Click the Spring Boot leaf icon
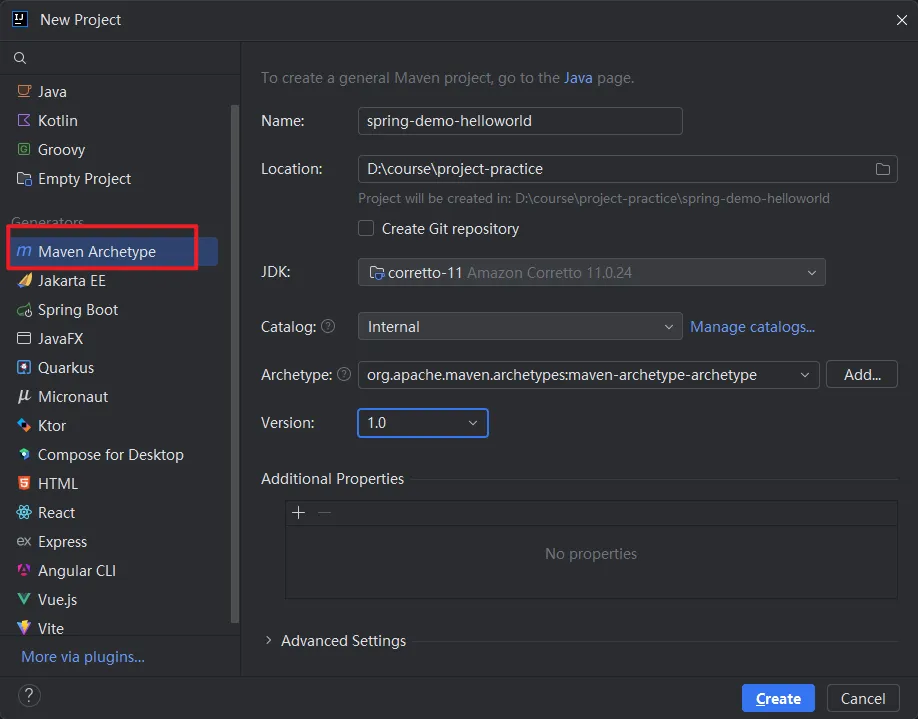Viewport: 918px width, 719px height. (x=24, y=310)
